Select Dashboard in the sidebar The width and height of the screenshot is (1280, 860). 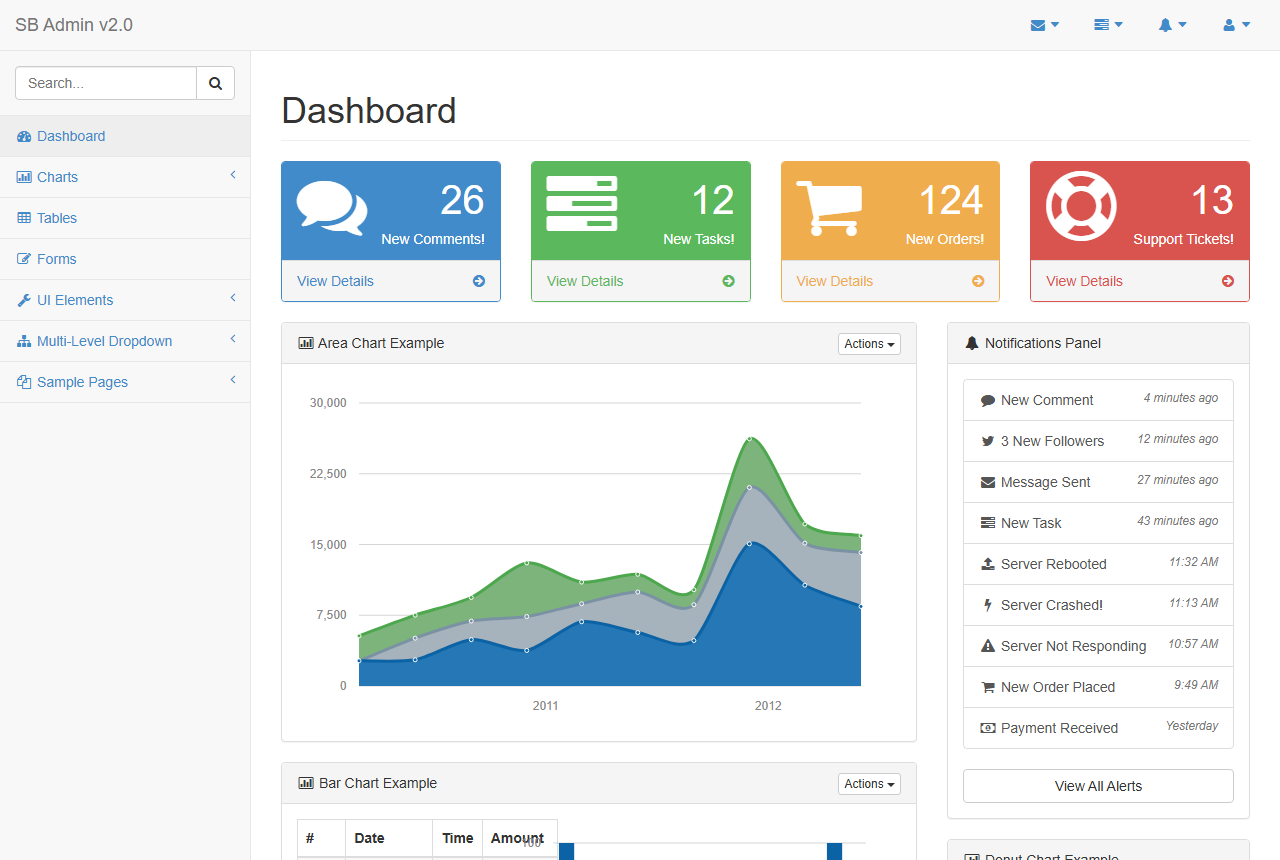125,136
